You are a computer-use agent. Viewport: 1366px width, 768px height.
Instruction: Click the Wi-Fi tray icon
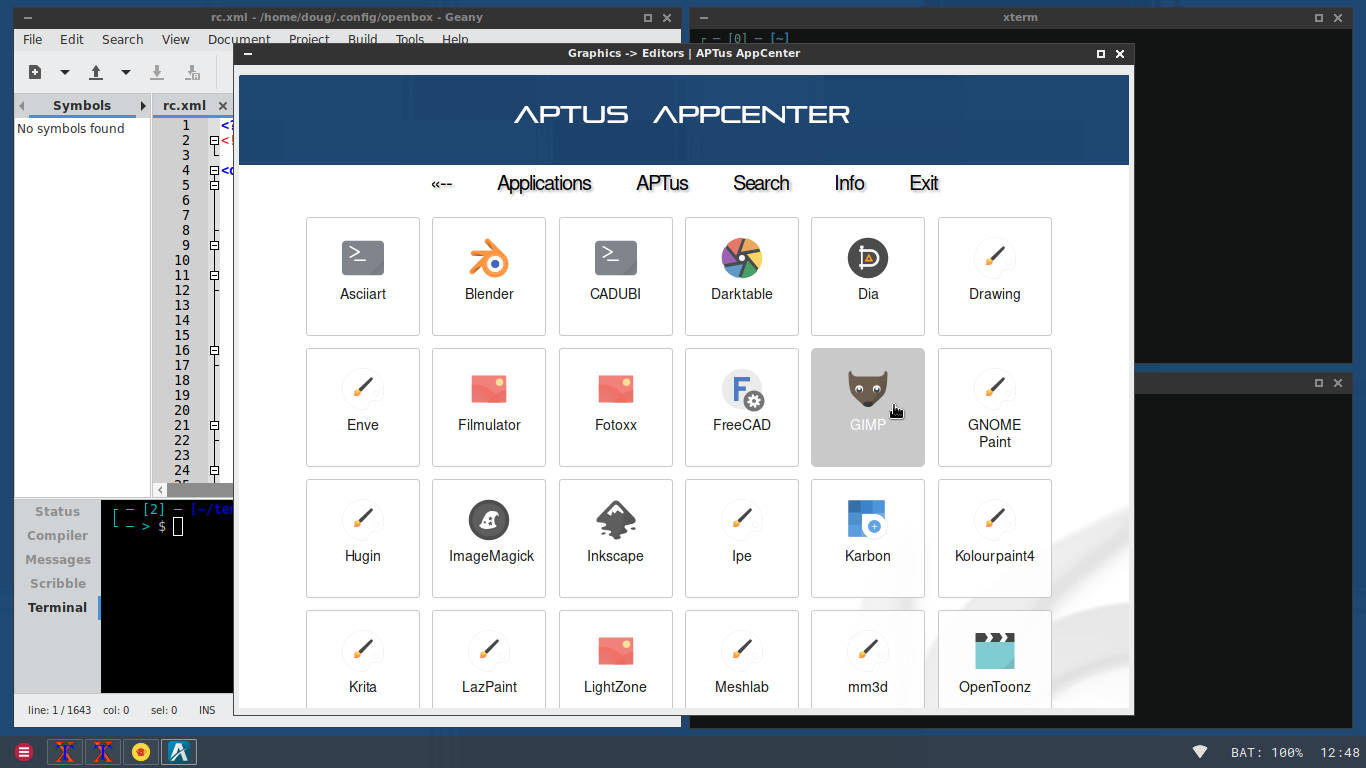coord(1200,752)
